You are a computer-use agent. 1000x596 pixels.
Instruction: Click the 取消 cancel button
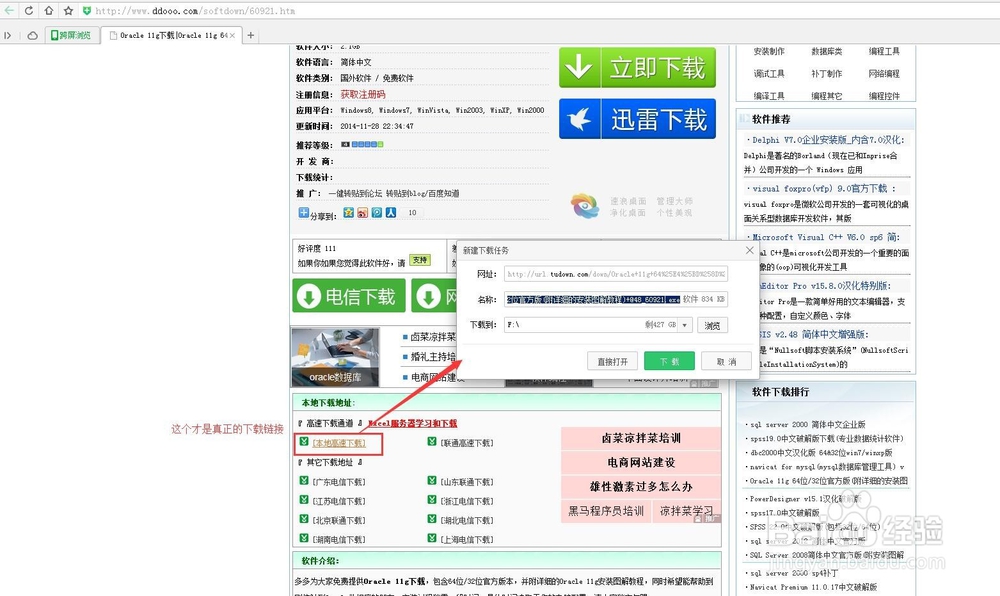726,361
